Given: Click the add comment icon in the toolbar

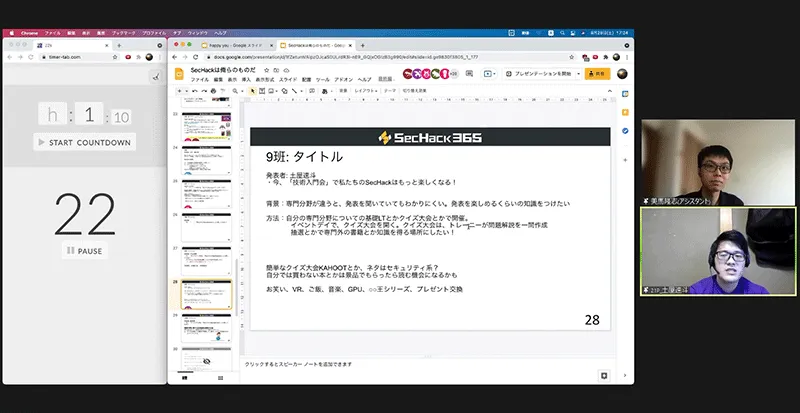Looking at the screenshot, I should 311,91.
